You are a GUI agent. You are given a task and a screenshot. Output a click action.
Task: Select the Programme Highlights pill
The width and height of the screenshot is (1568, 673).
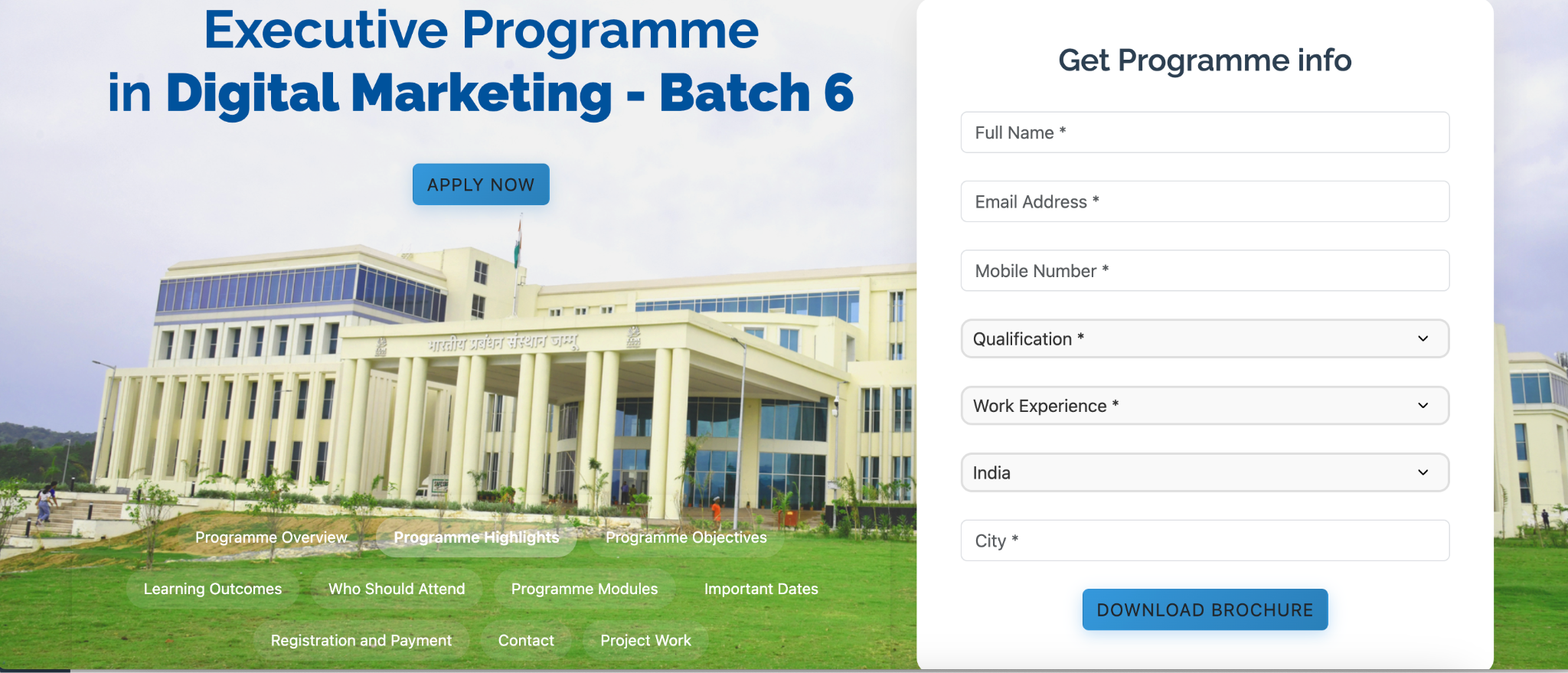476,537
